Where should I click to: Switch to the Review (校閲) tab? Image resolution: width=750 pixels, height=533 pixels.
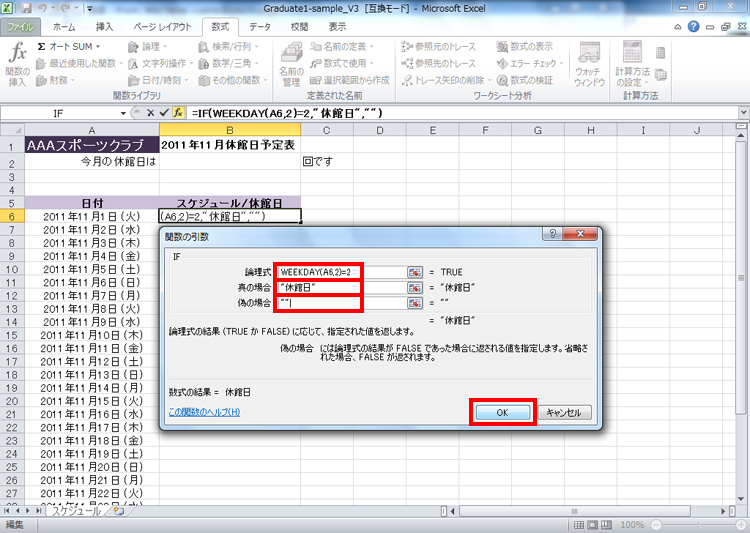pyautogui.click(x=299, y=27)
